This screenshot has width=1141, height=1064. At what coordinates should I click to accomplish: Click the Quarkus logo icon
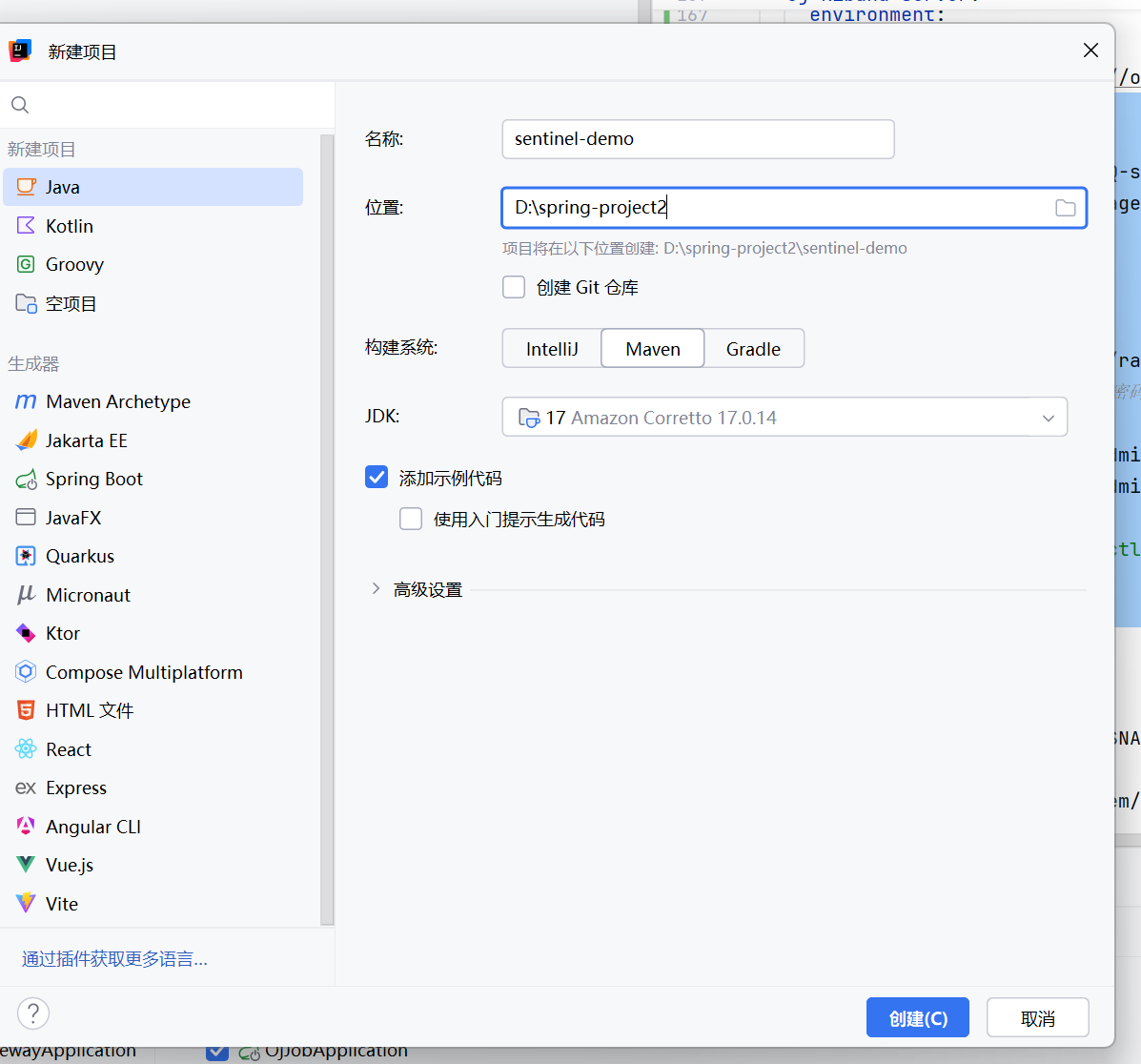tap(26, 556)
